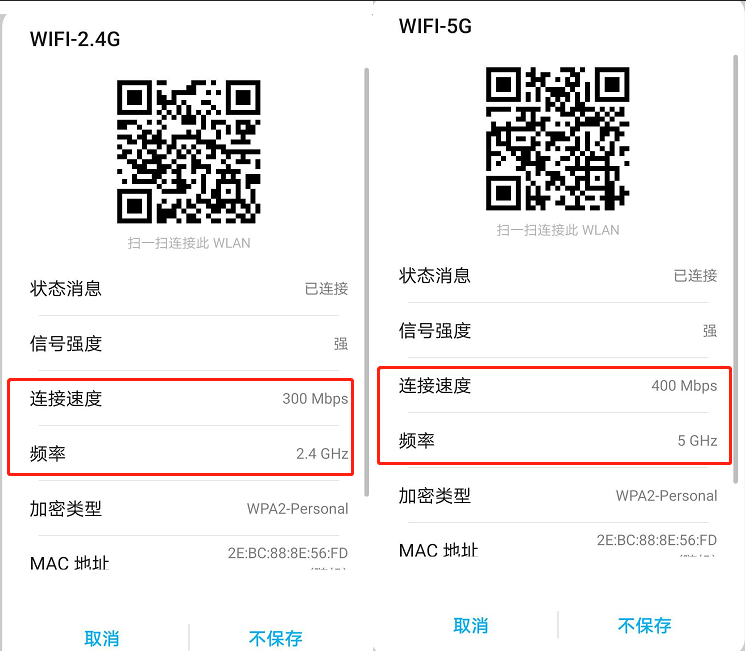Click 信号强度 row in WIFI-2.4G dialog

pyautogui.click(x=189, y=344)
